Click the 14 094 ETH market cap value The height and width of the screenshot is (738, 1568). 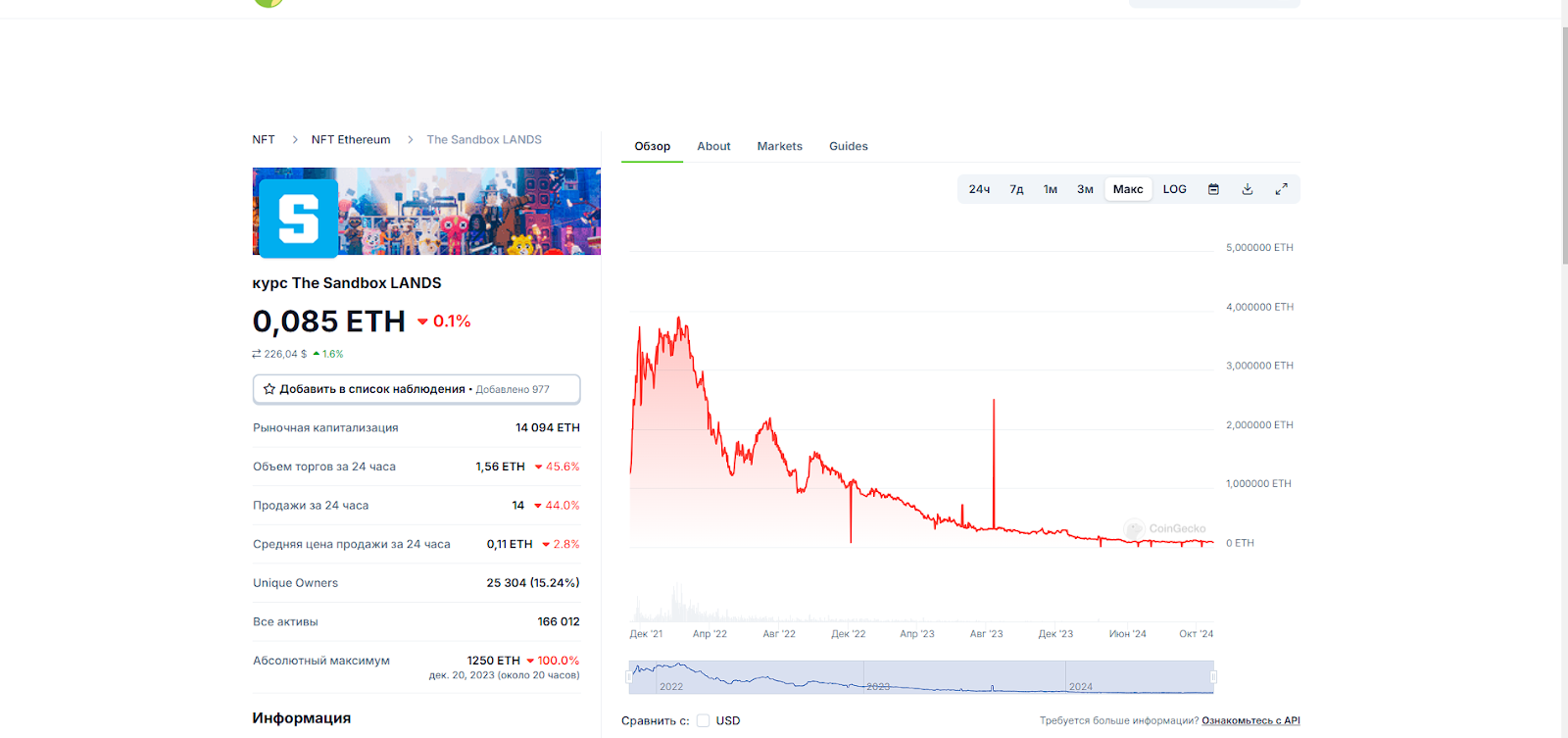[548, 427]
